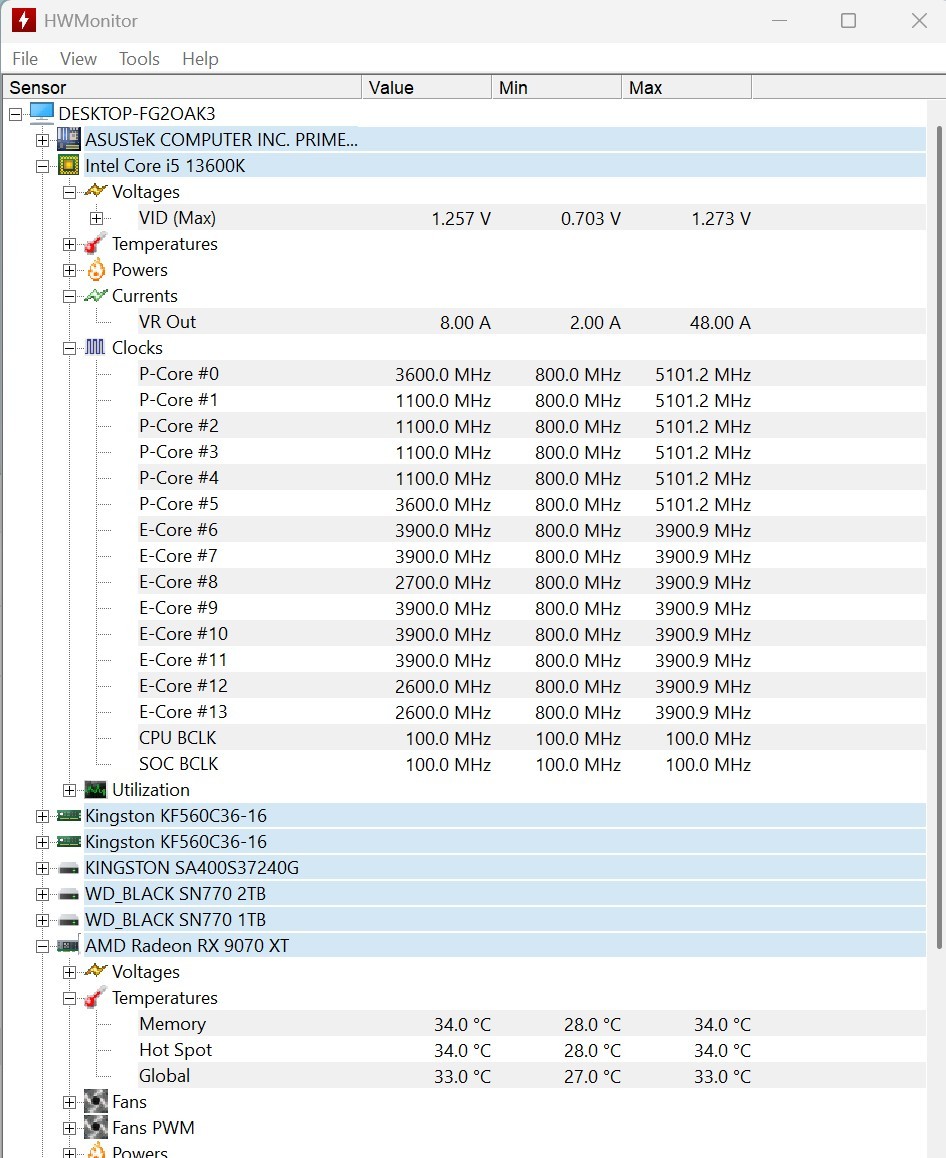Click the second Kingston KF560C36-16 RAM icon
Image resolution: width=946 pixels, height=1158 pixels.
pyautogui.click(x=69, y=841)
